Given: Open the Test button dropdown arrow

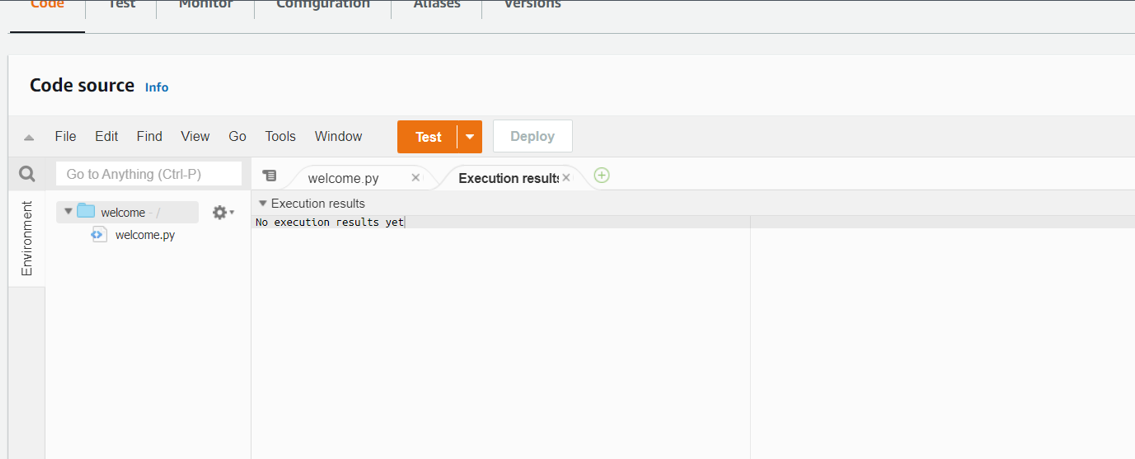Looking at the screenshot, I should point(470,137).
